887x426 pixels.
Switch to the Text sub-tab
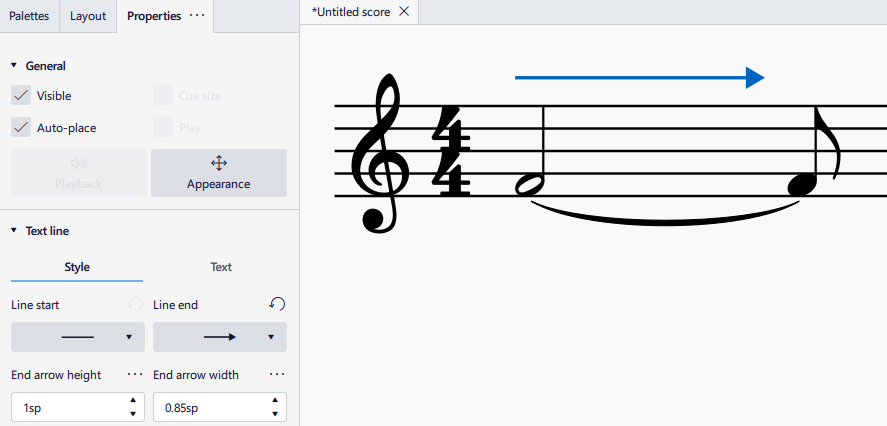click(221, 267)
